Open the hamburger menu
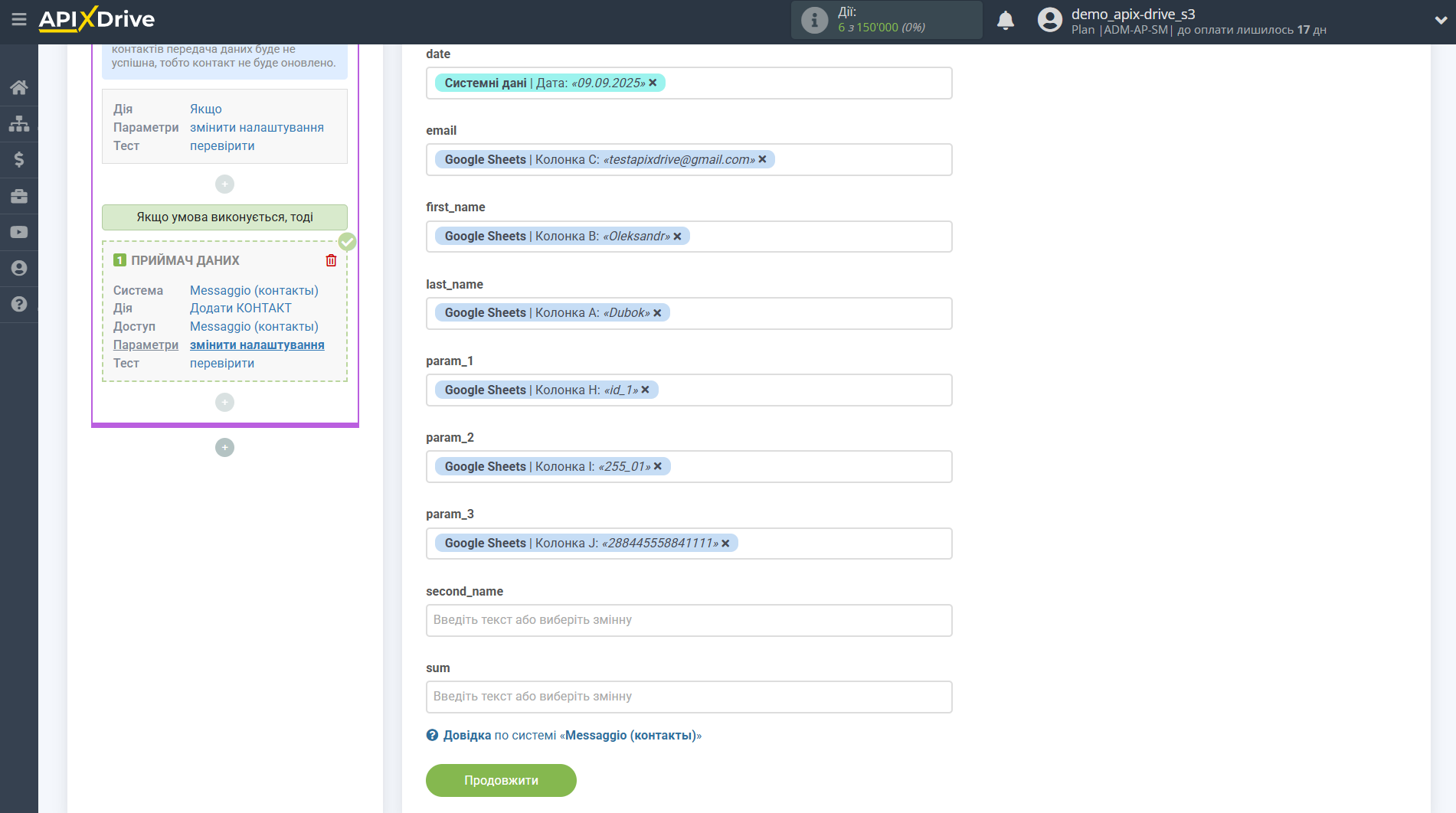1456x813 pixels. point(18,19)
